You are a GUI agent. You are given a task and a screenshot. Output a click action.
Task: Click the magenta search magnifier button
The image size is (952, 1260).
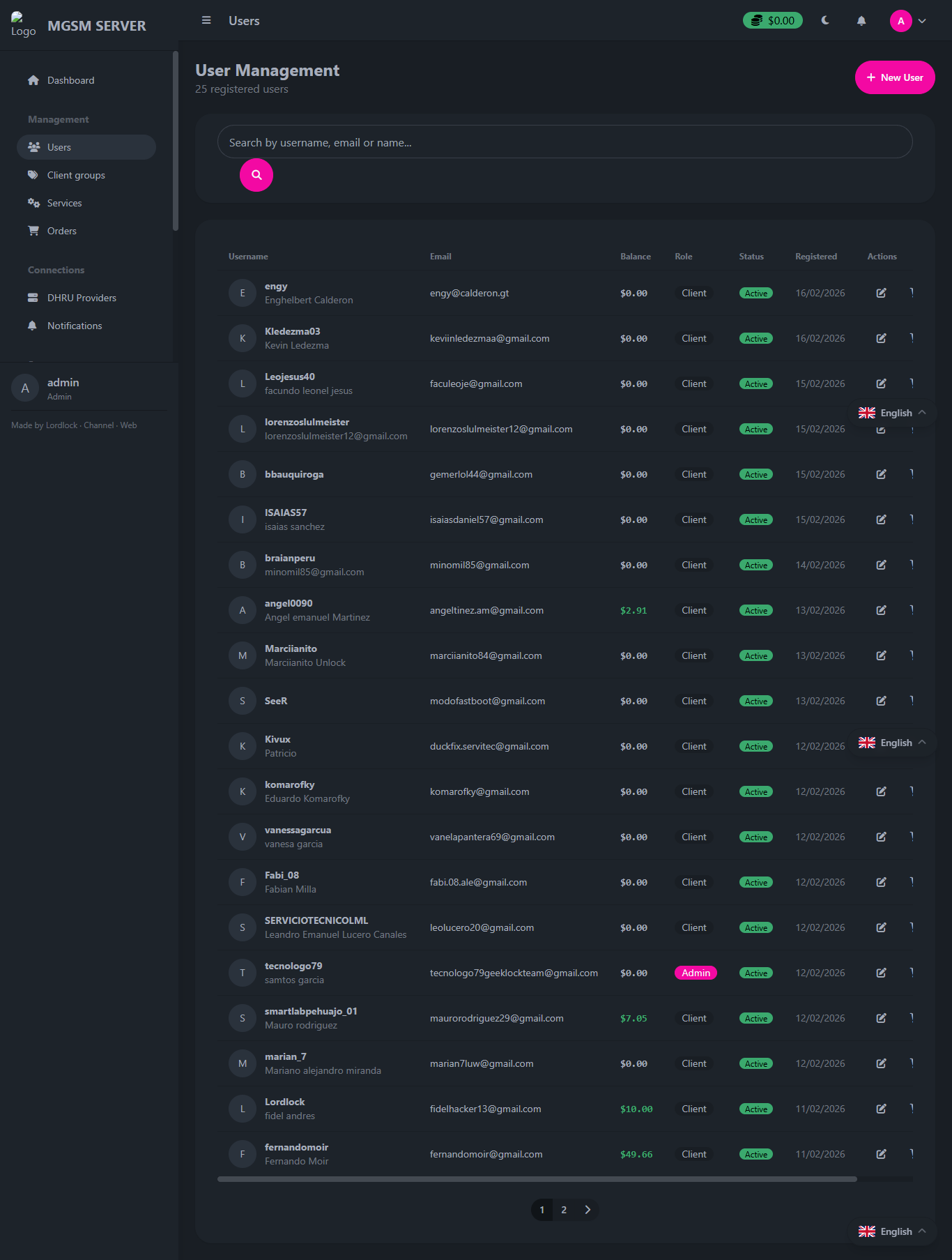point(256,175)
